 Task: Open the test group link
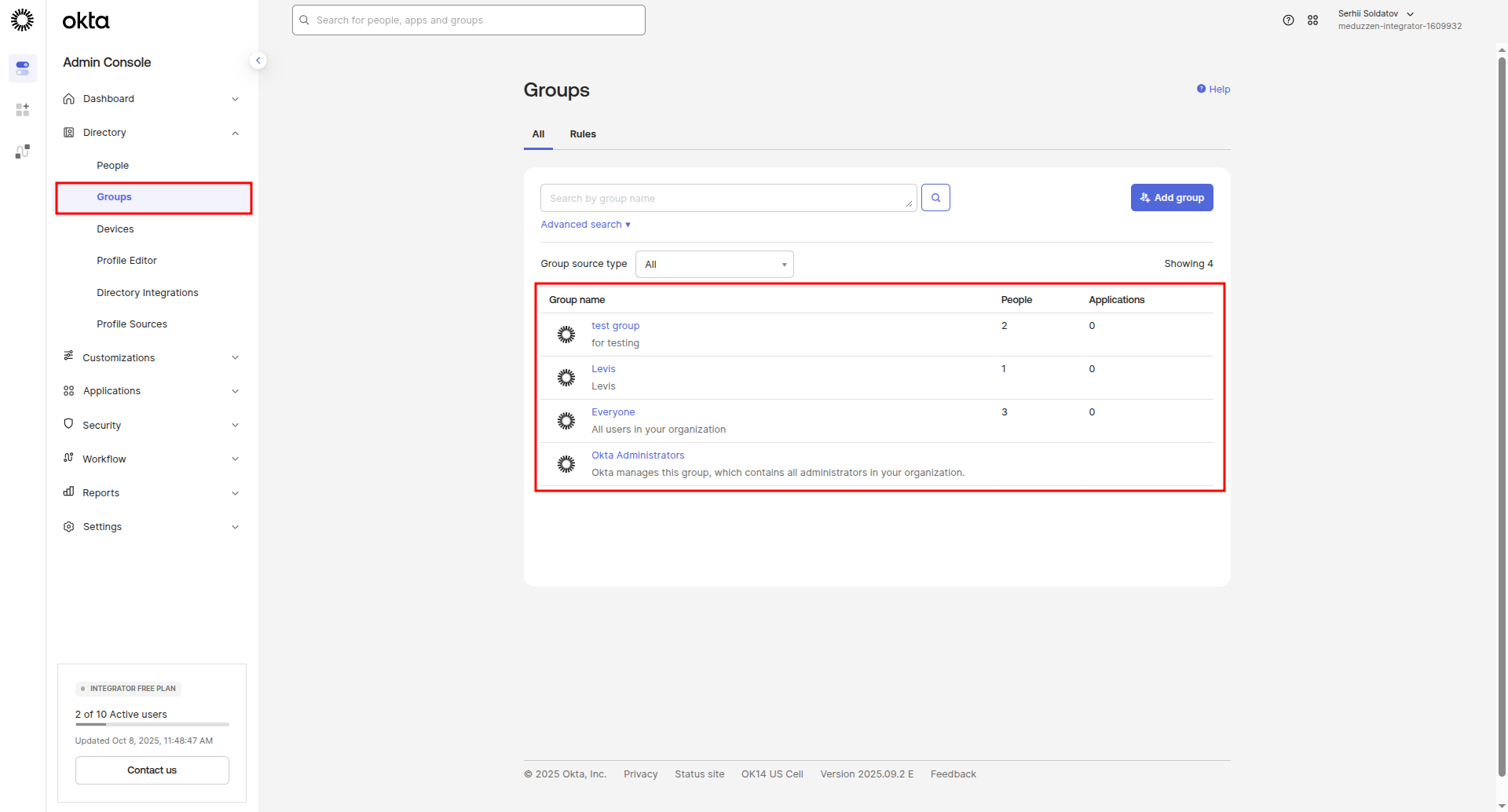point(616,326)
